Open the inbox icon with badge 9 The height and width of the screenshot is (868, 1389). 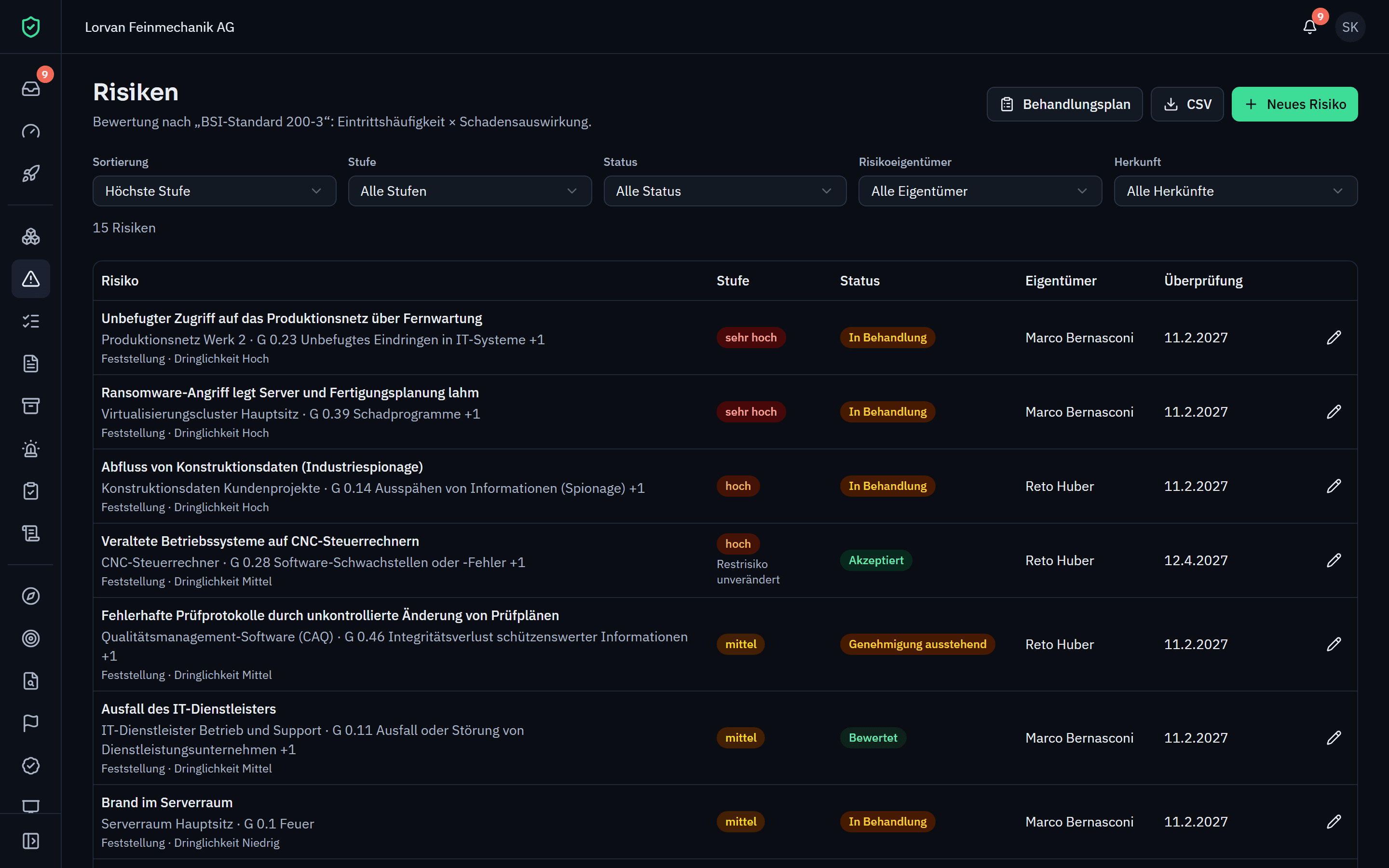30,88
